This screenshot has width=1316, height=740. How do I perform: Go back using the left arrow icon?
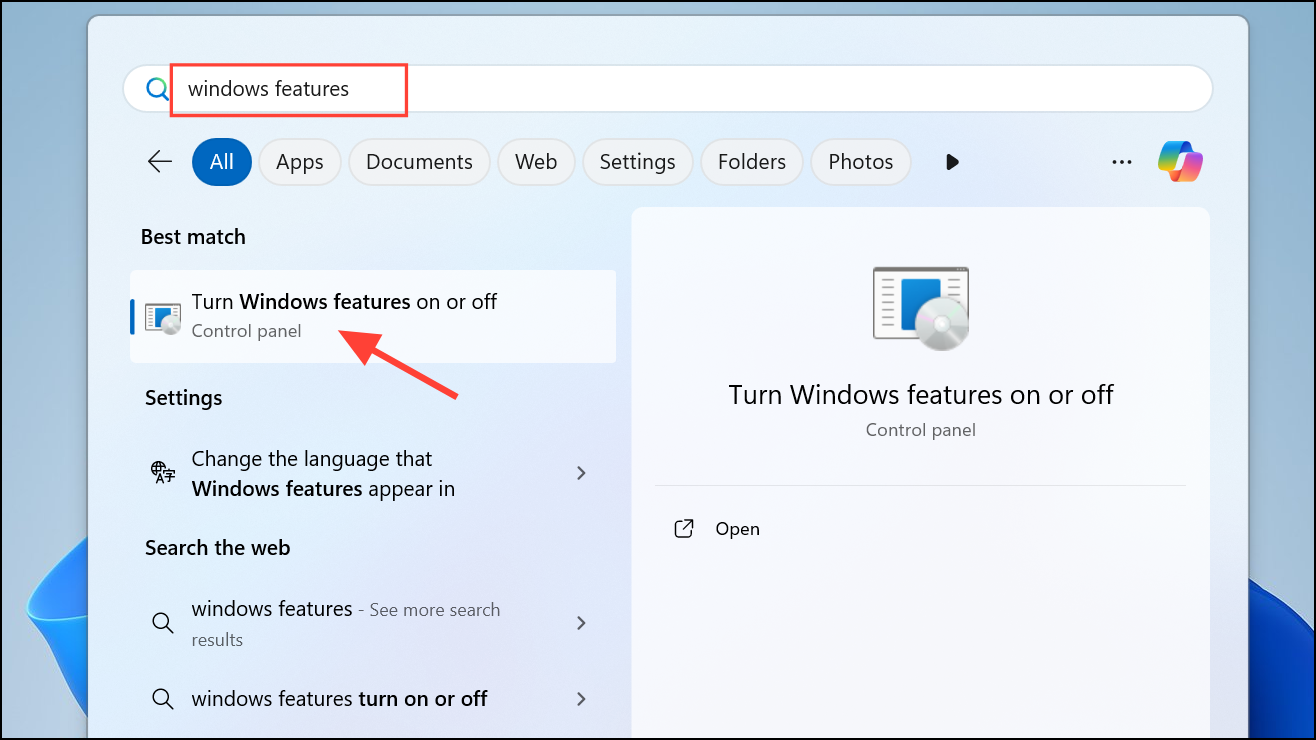click(160, 161)
